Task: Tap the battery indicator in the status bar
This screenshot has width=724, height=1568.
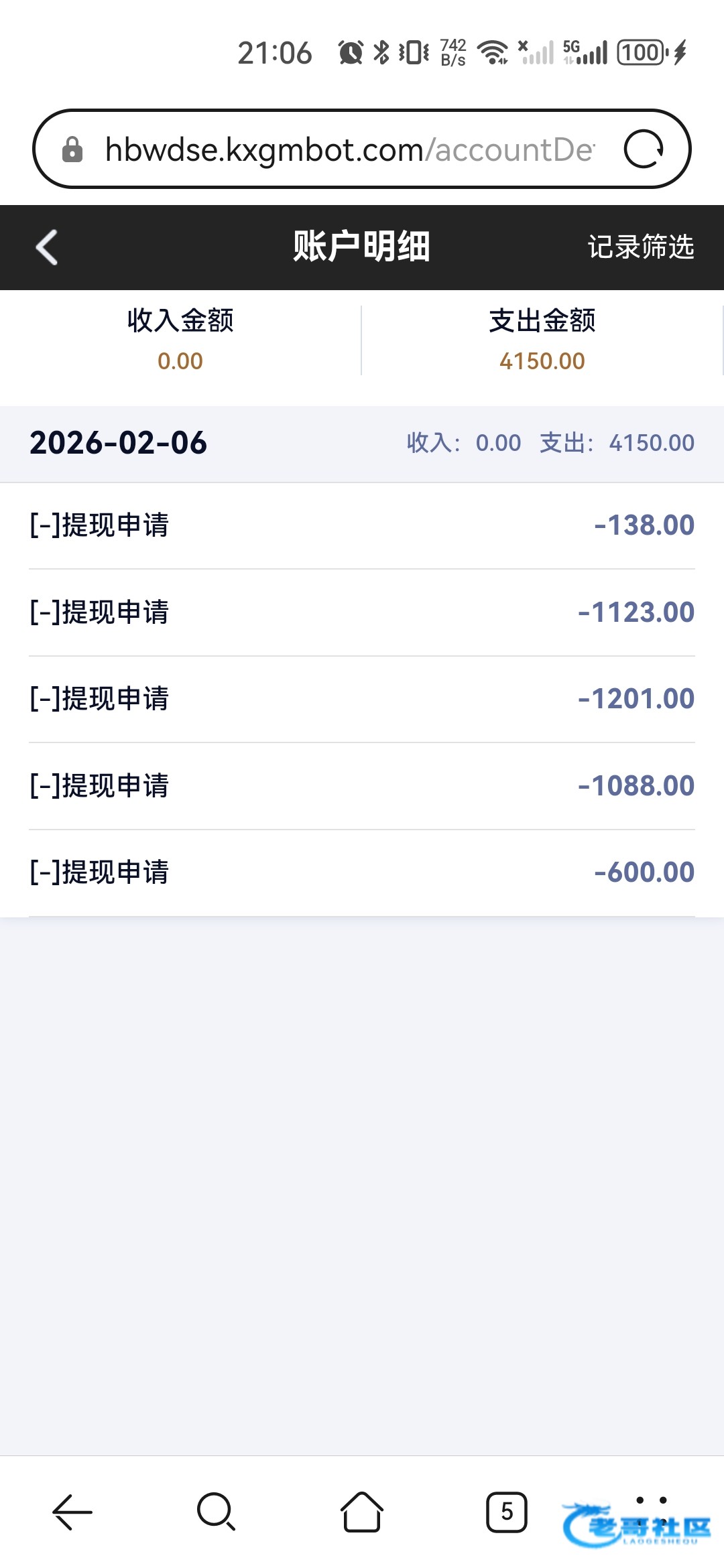Action: [642, 52]
